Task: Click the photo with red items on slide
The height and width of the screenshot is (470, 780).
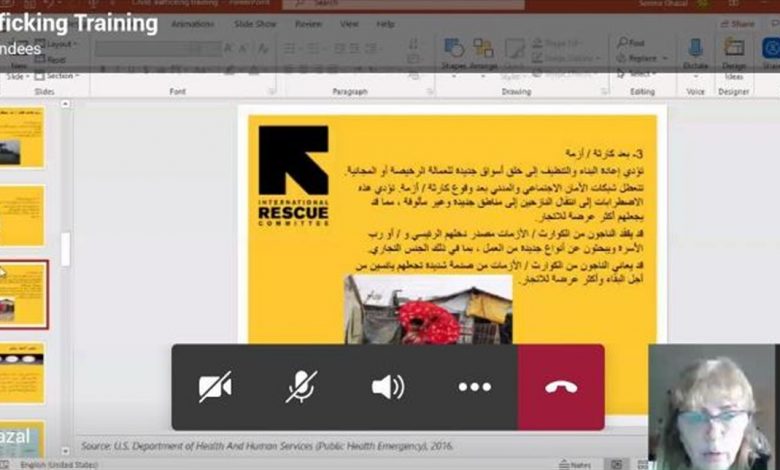Action: pyautogui.click(x=428, y=309)
